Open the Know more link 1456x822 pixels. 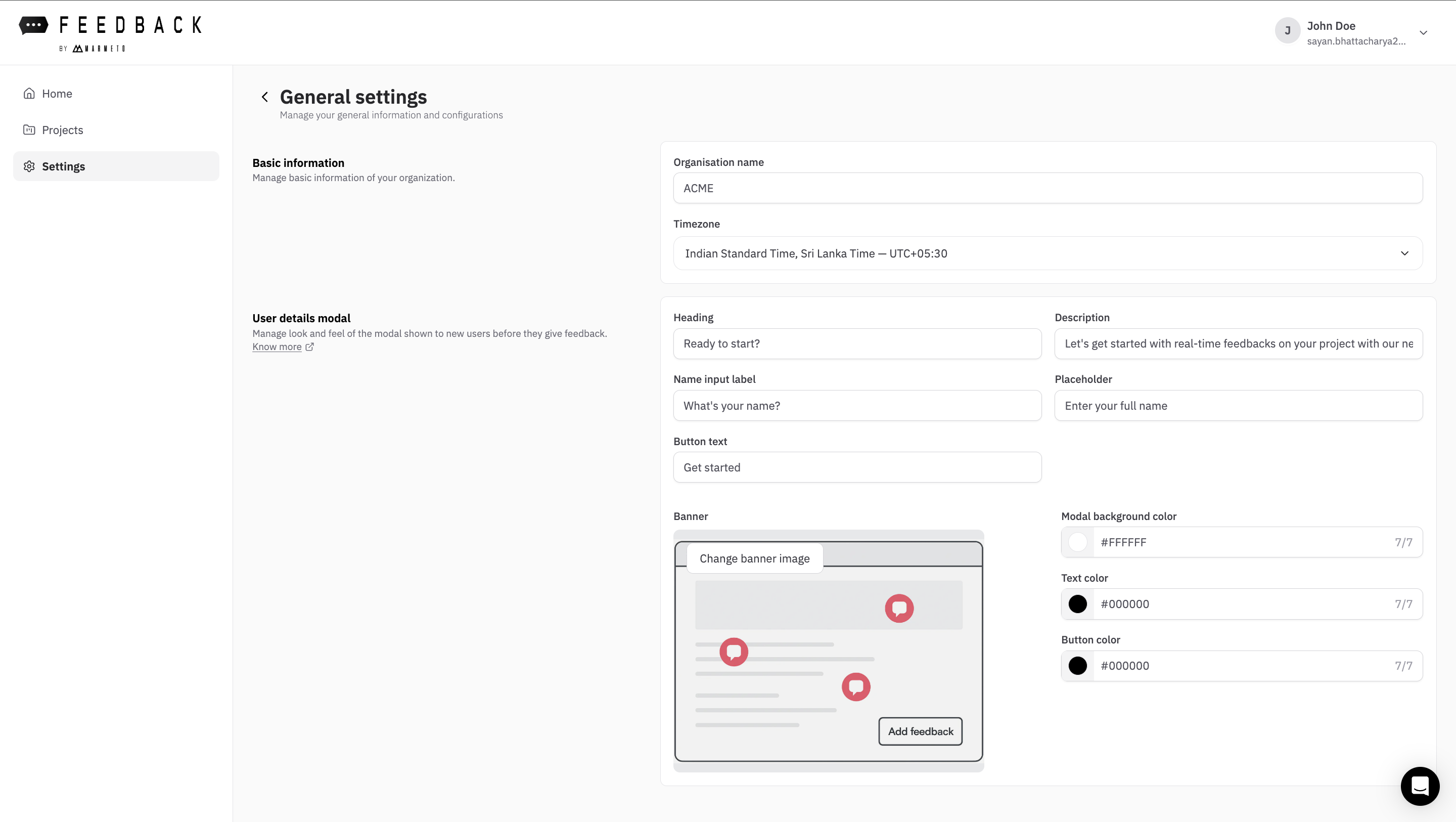[277, 346]
